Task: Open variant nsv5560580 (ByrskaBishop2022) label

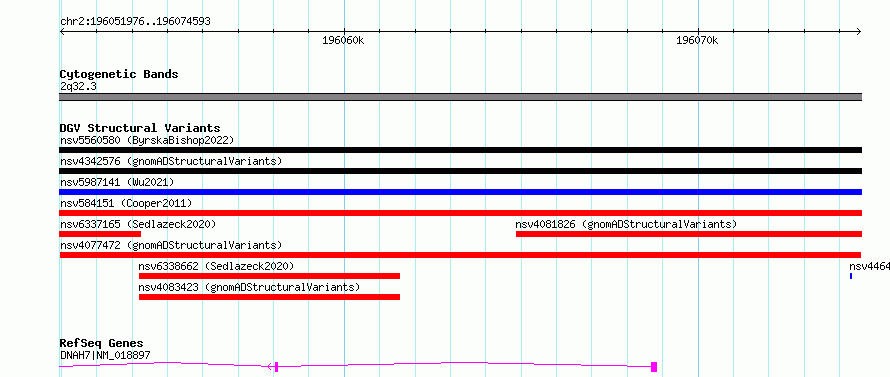Action: click(146, 140)
